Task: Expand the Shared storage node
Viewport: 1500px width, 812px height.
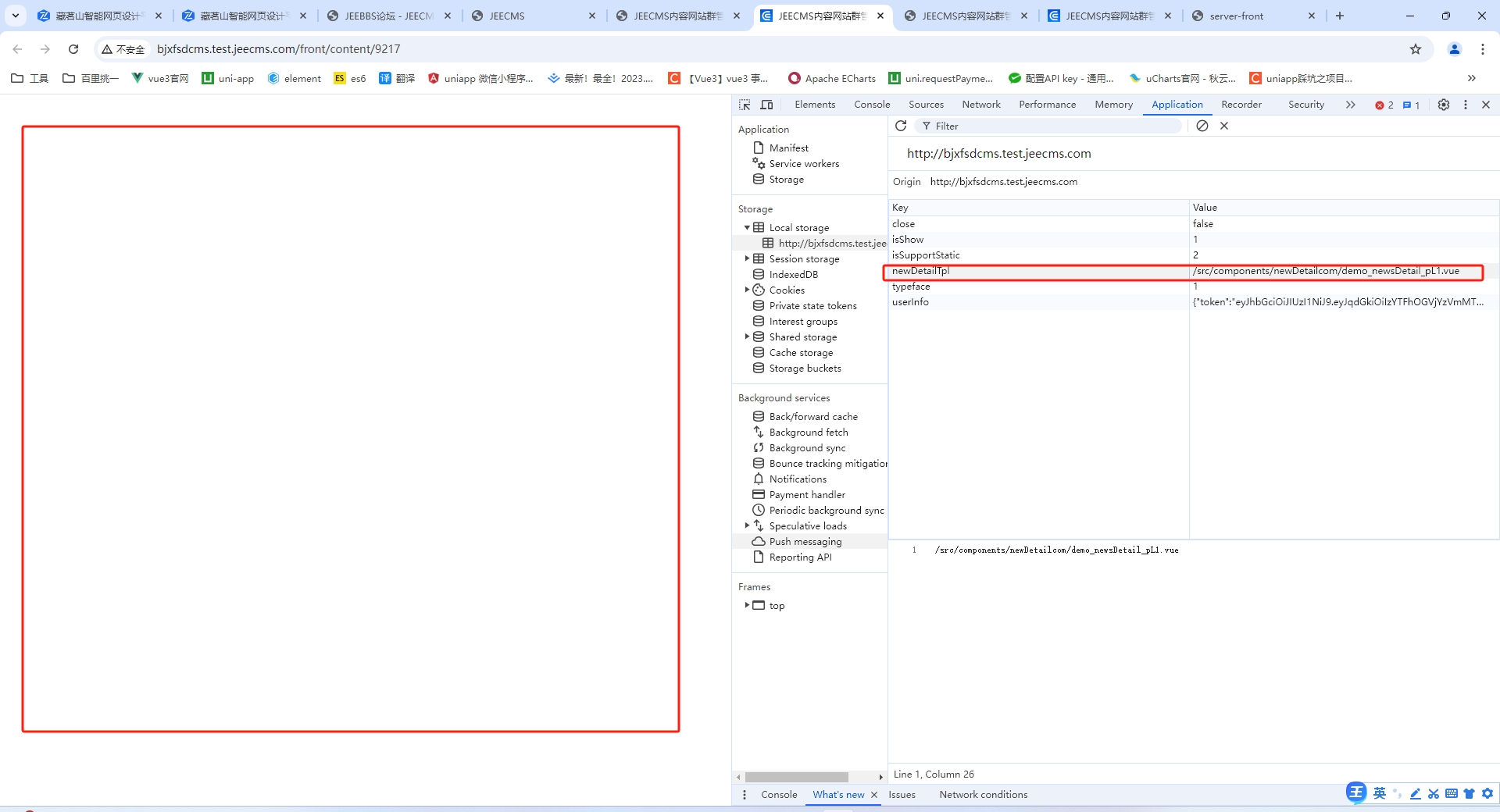Action: pos(747,337)
